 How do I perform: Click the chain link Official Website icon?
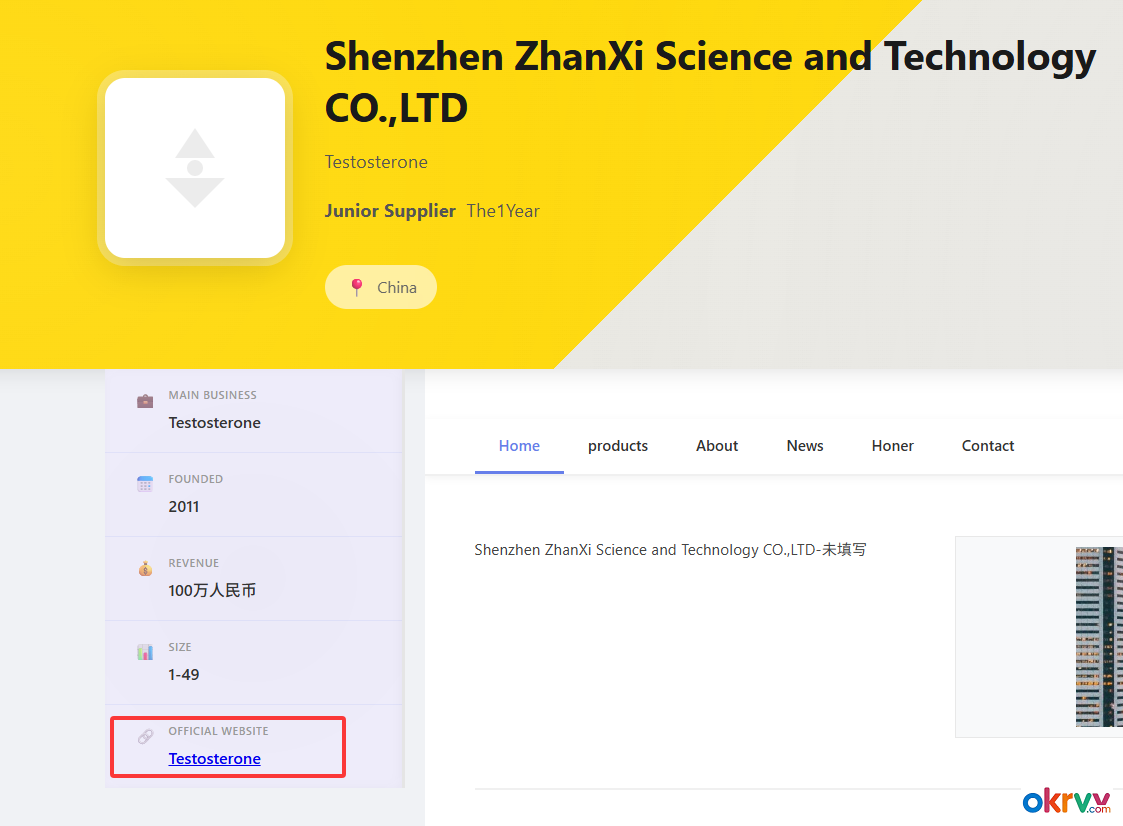click(x=145, y=736)
